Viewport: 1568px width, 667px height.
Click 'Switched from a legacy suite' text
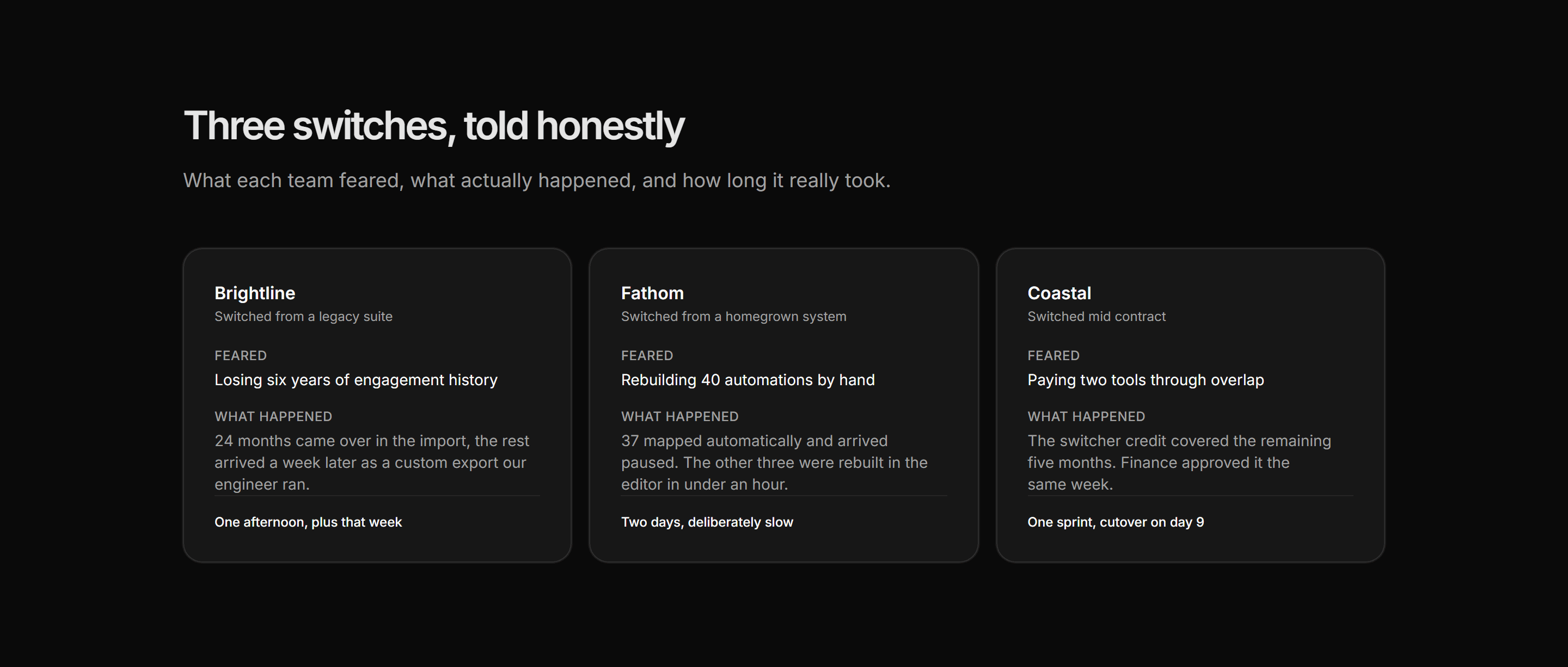303,316
